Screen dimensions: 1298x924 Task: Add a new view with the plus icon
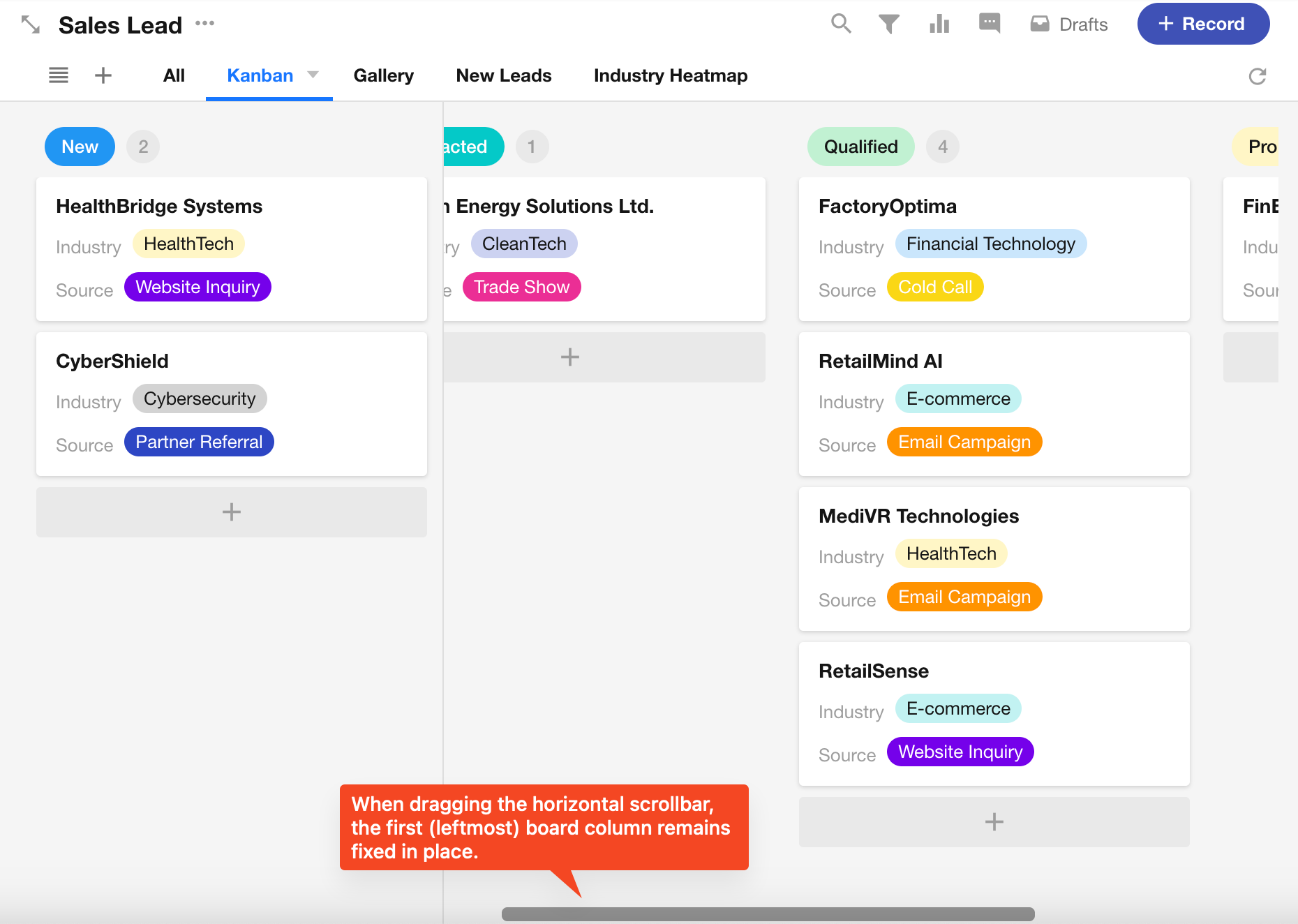(103, 75)
